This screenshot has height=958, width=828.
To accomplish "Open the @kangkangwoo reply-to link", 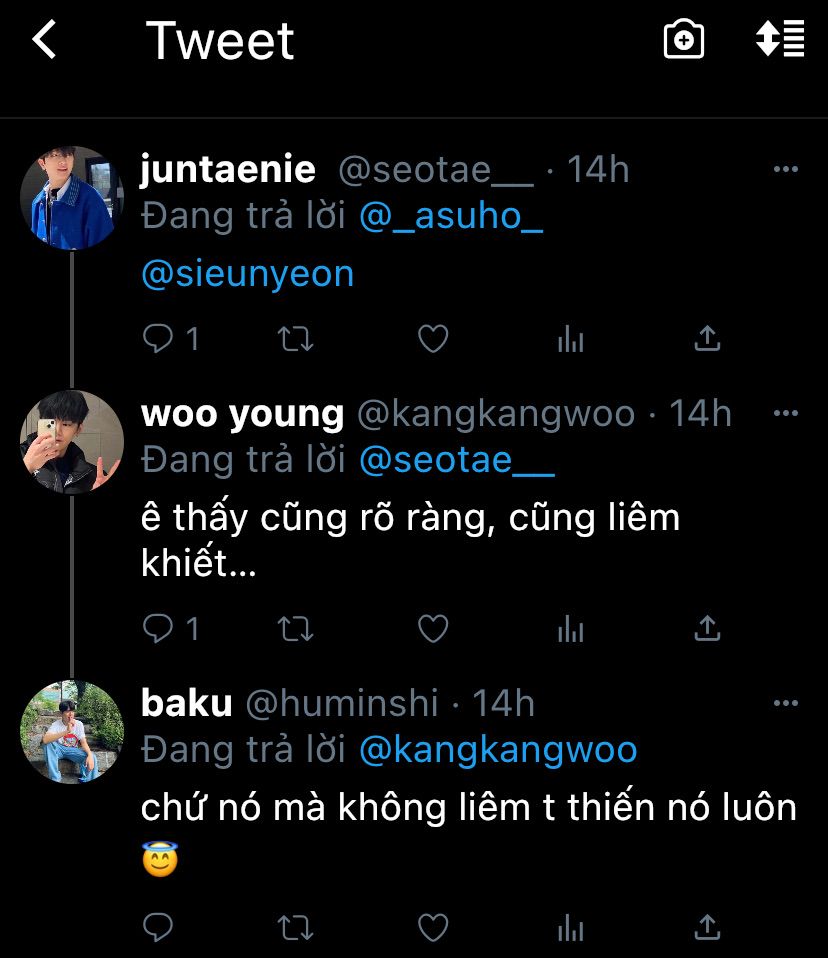I will (x=497, y=750).
